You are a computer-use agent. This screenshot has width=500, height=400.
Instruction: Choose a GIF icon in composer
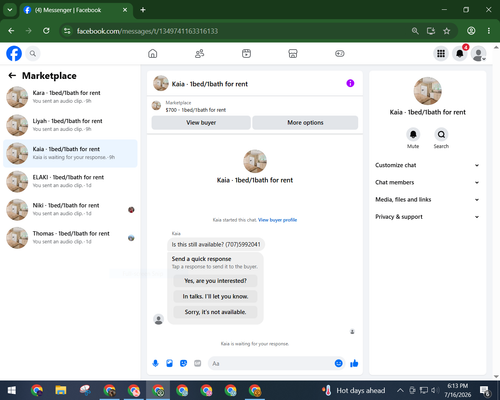click(198, 363)
